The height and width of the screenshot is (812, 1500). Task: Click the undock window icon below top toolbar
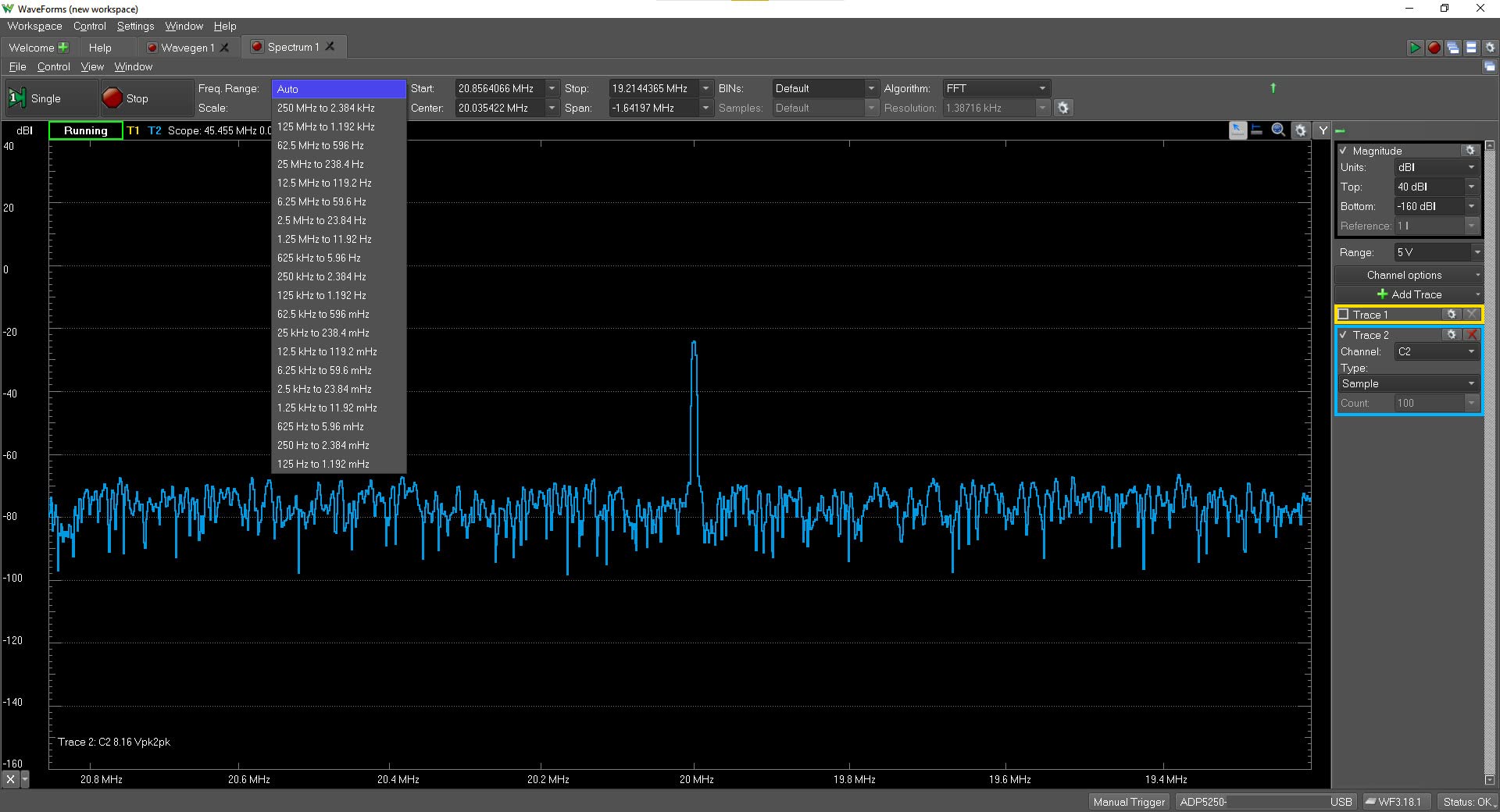click(1490, 67)
